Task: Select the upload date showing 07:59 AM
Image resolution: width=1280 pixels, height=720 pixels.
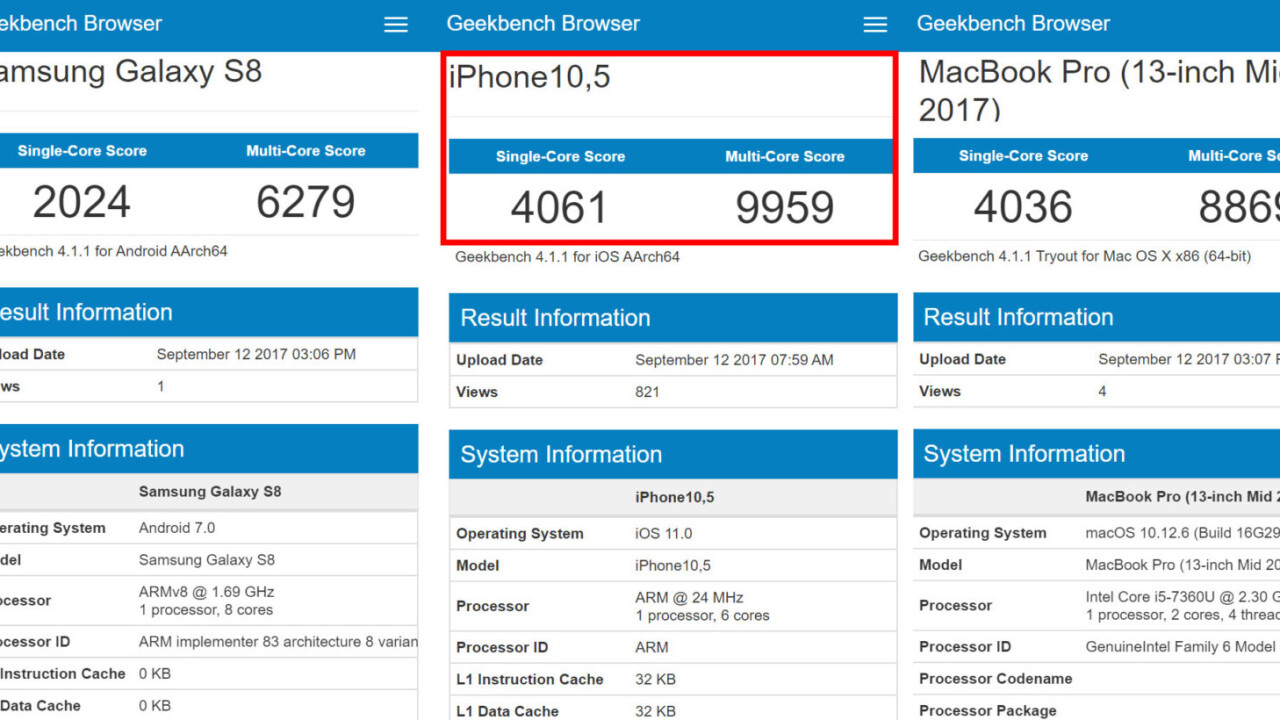Action: coord(734,360)
